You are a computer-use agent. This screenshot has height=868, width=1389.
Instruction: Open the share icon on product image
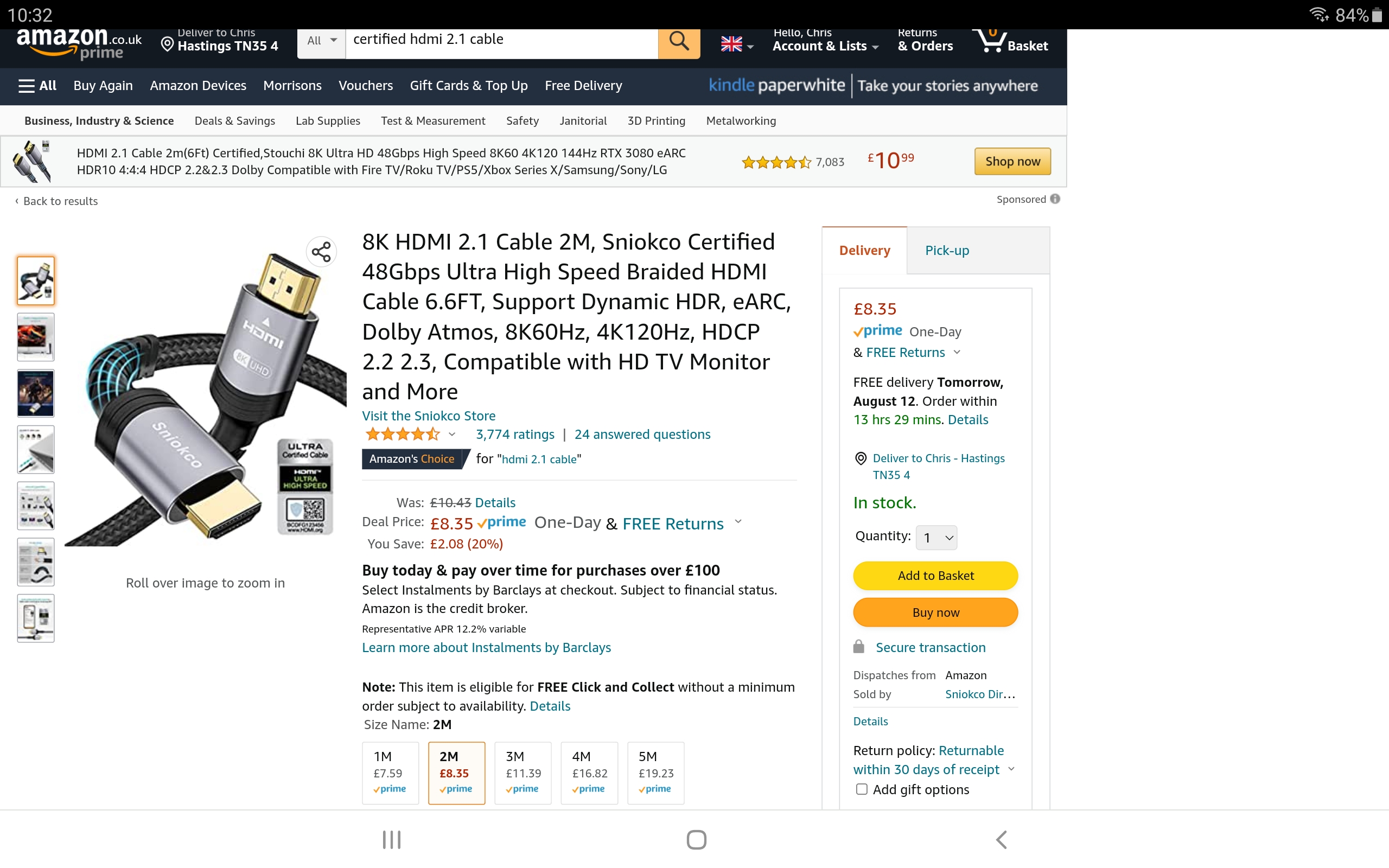coord(321,251)
